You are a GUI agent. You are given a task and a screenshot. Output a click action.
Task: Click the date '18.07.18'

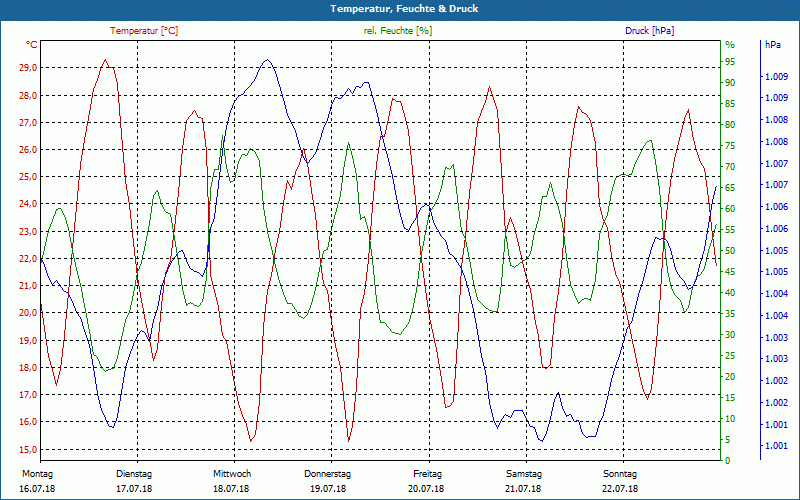231,489
